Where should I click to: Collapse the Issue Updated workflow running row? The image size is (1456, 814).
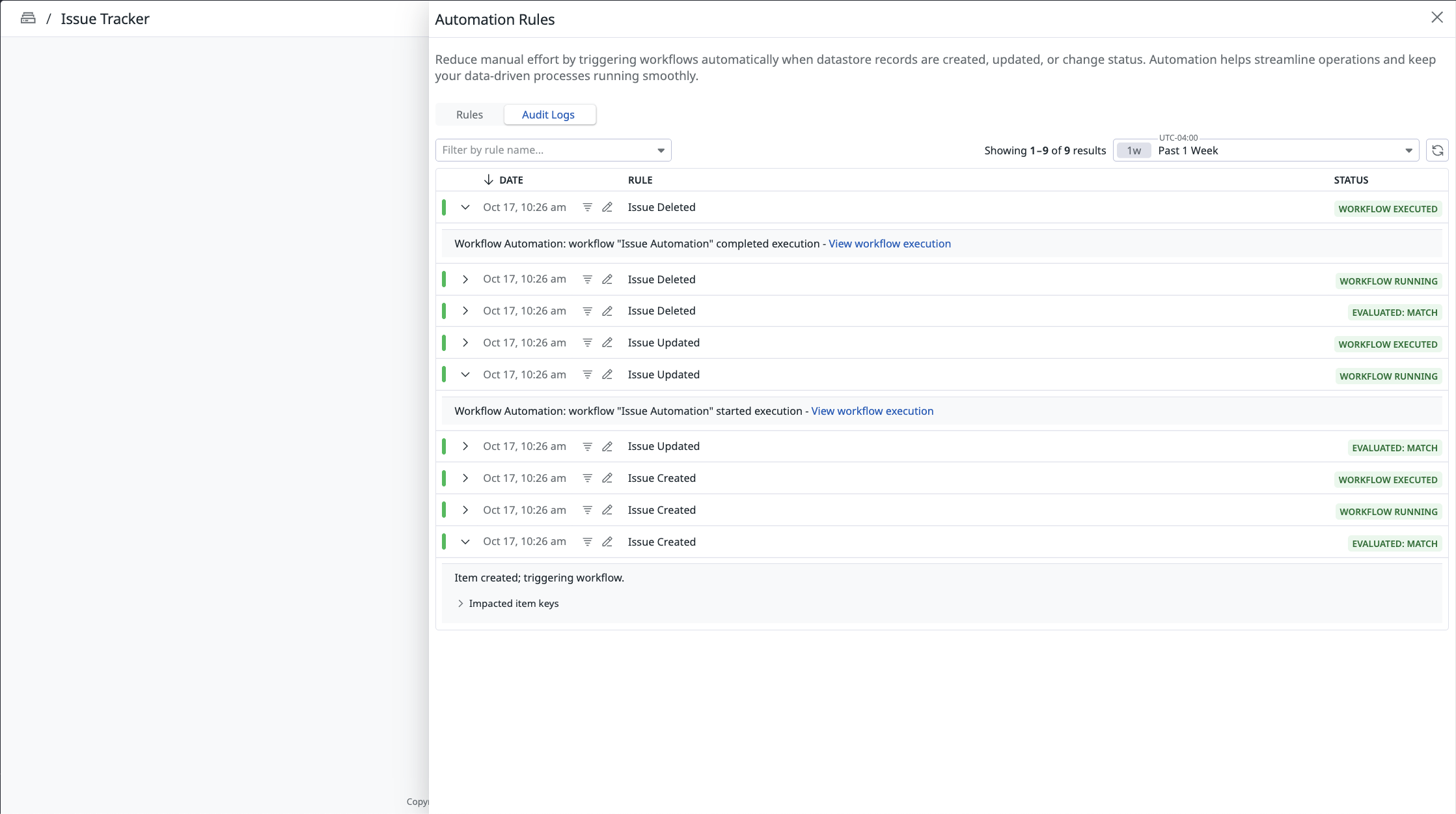point(465,374)
